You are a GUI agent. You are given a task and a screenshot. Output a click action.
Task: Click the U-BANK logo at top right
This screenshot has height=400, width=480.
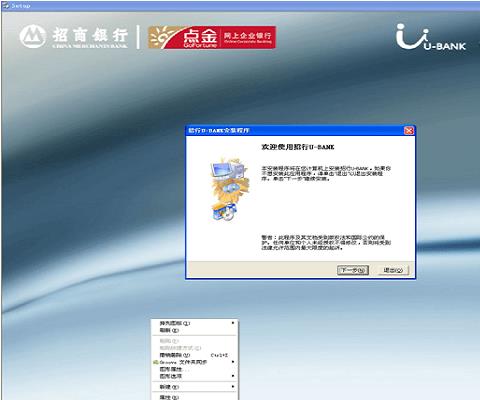[x=431, y=37]
